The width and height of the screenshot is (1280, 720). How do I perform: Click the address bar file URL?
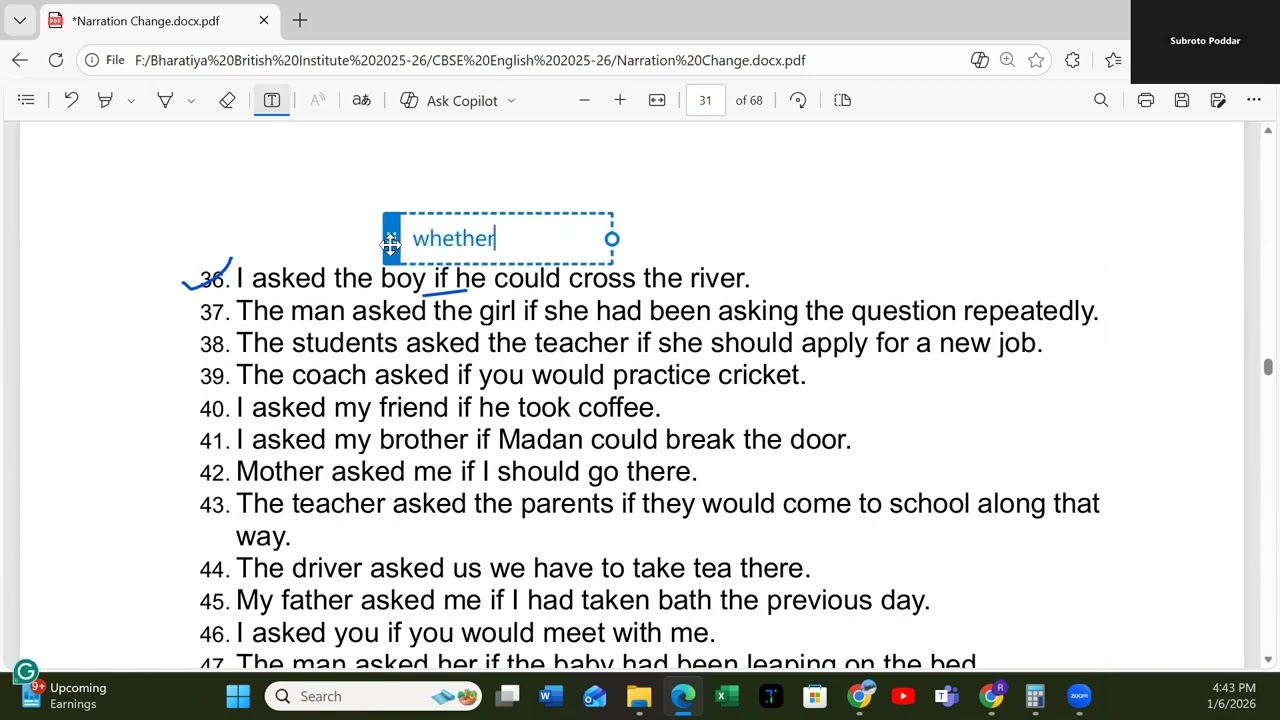point(470,60)
